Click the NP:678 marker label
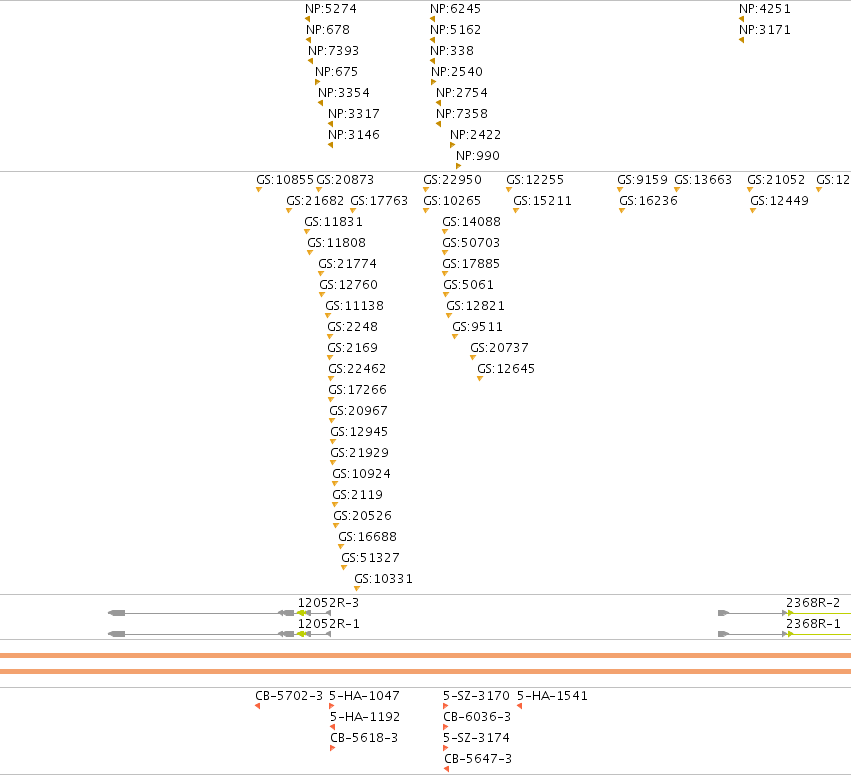This screenshot has height=775, width=851. (x=328, y=30)
